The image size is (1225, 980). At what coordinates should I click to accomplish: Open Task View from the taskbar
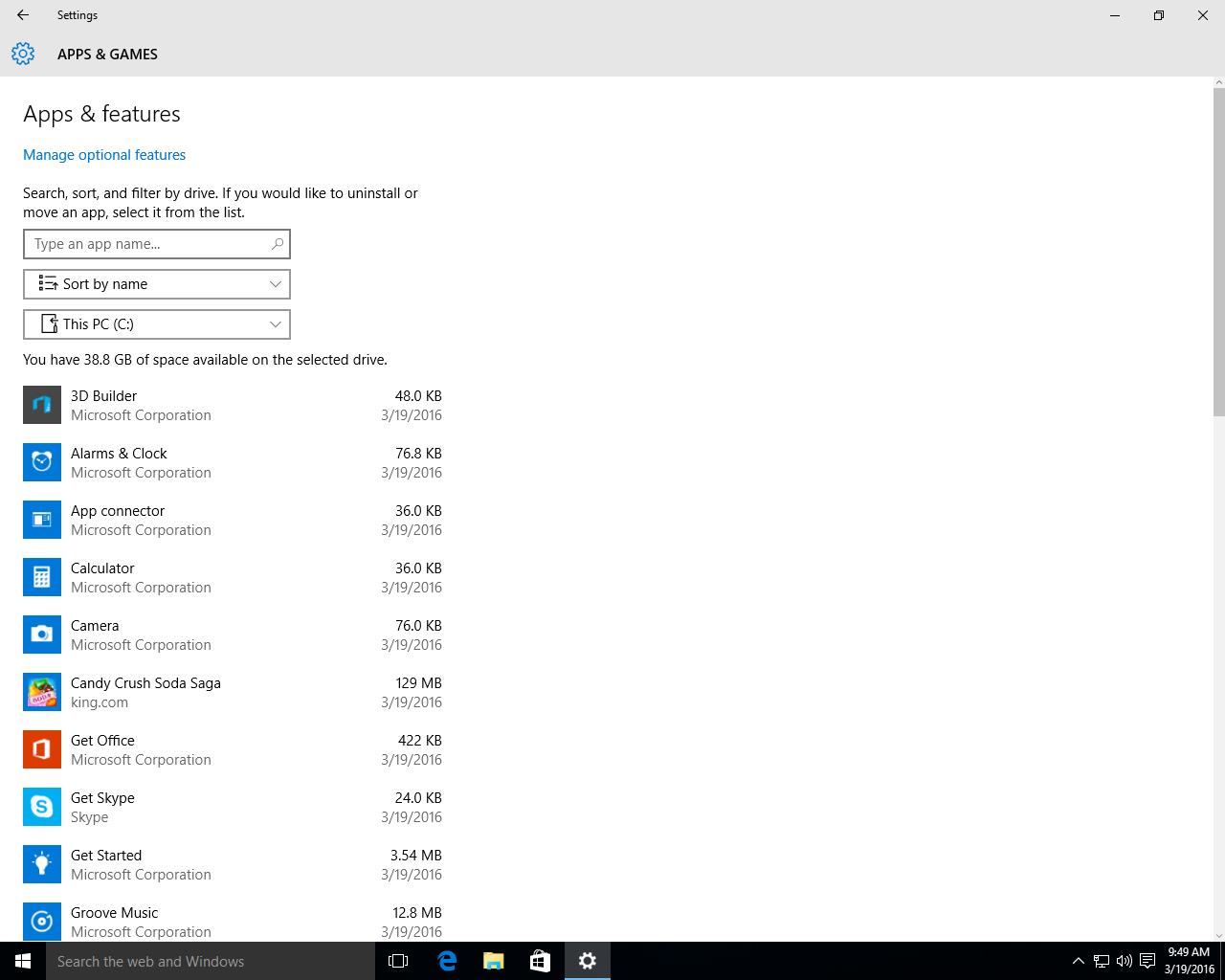(x=398, y=961)
